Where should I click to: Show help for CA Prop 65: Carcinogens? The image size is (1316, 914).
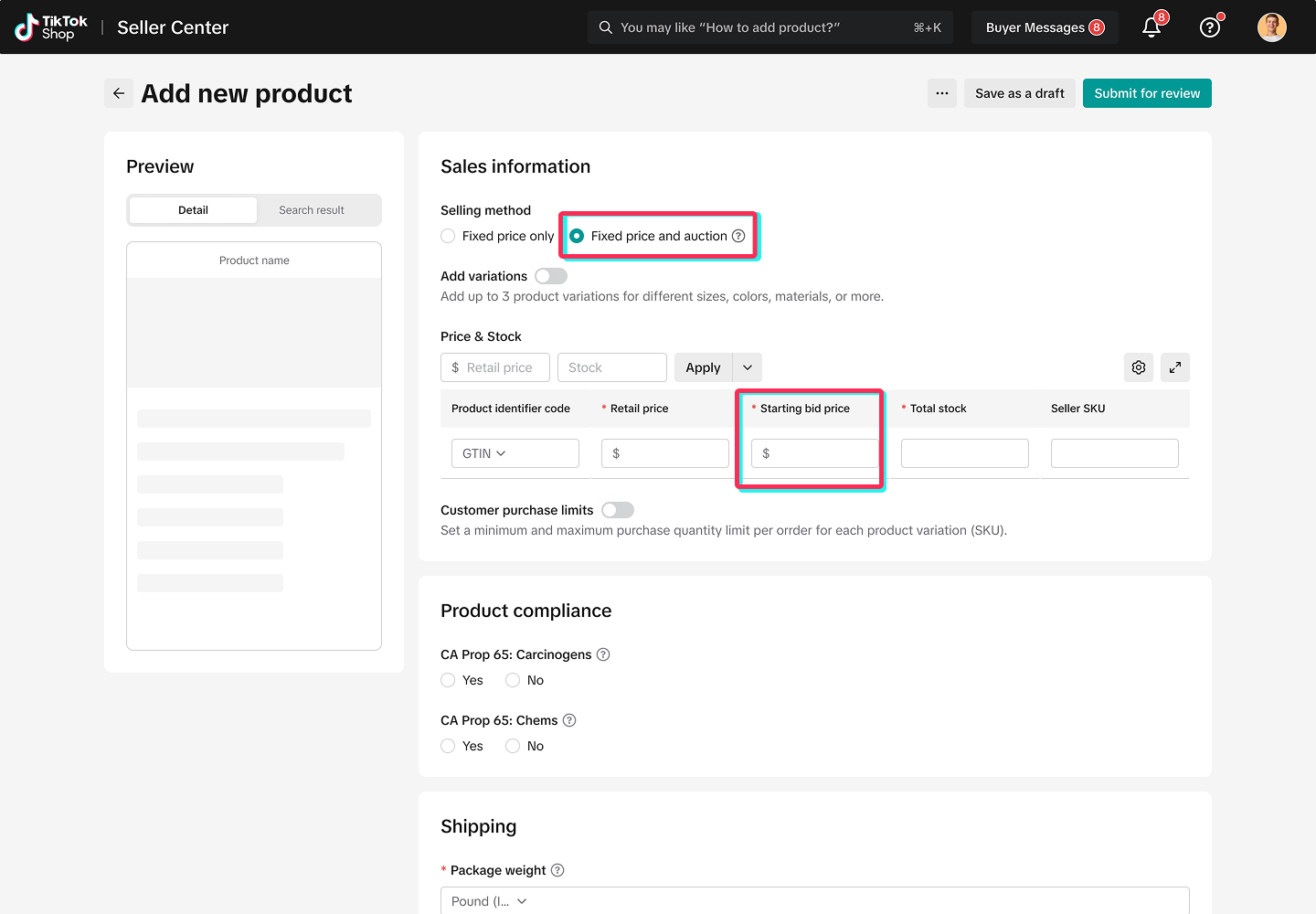tap(603, 654)
